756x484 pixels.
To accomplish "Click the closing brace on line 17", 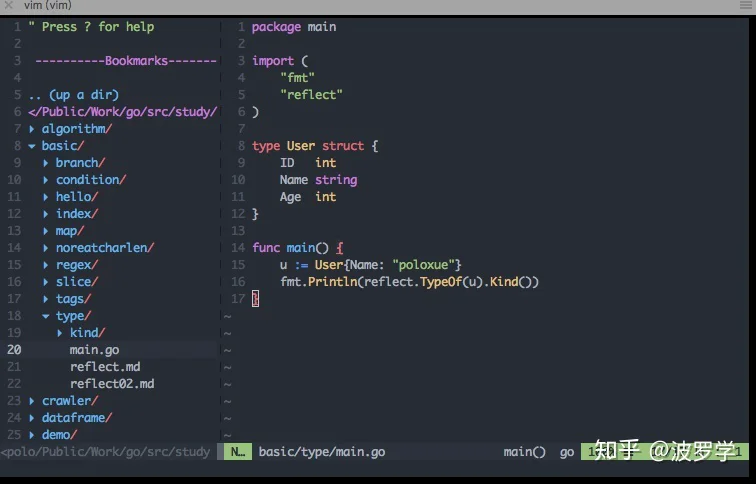I will [256, 299].
